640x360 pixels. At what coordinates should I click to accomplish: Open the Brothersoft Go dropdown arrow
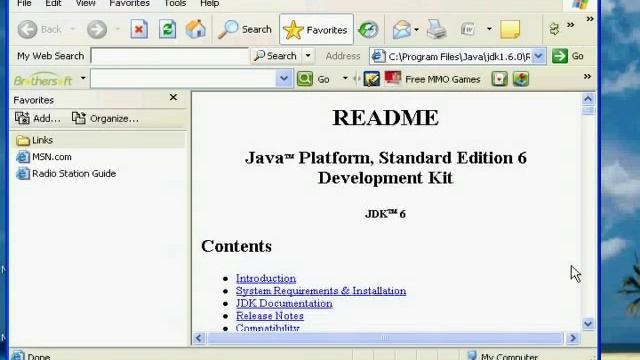(x=345, y=78)
